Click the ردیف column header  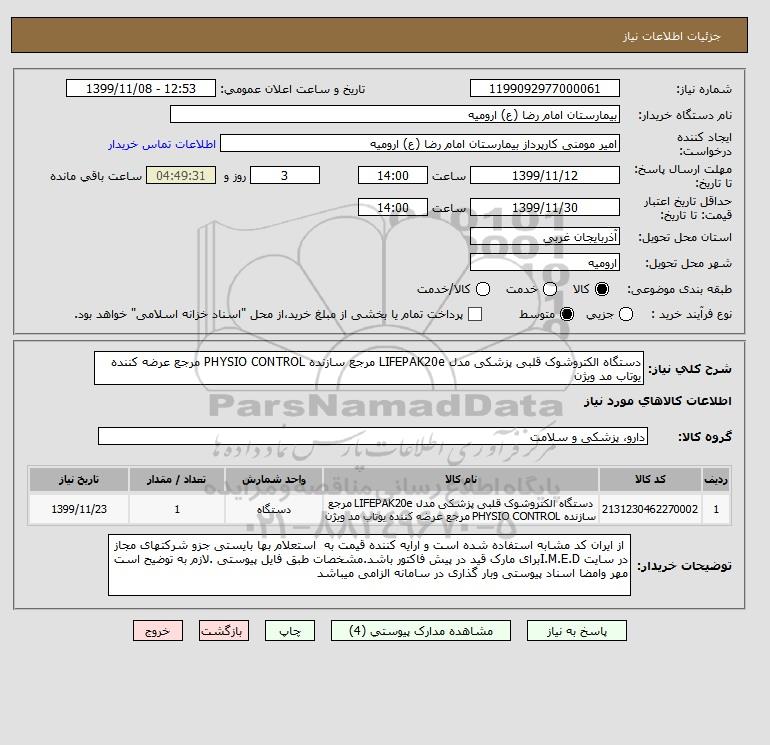716,479
